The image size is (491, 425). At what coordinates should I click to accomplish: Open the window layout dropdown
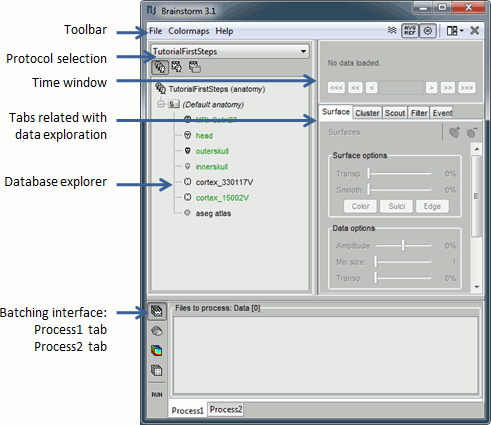(x=455, y=31)
